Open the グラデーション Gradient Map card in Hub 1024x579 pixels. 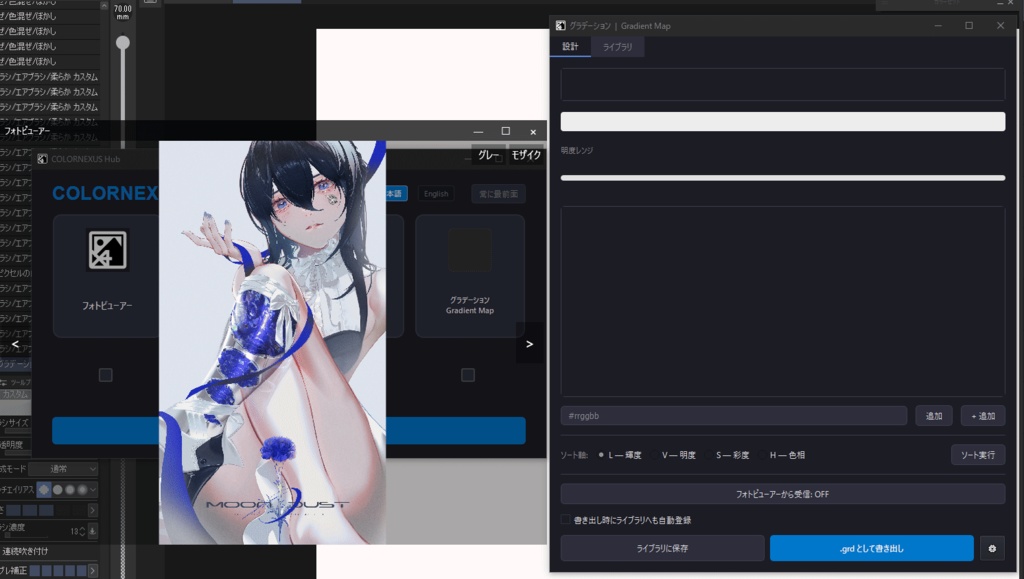tap(470, 275)
